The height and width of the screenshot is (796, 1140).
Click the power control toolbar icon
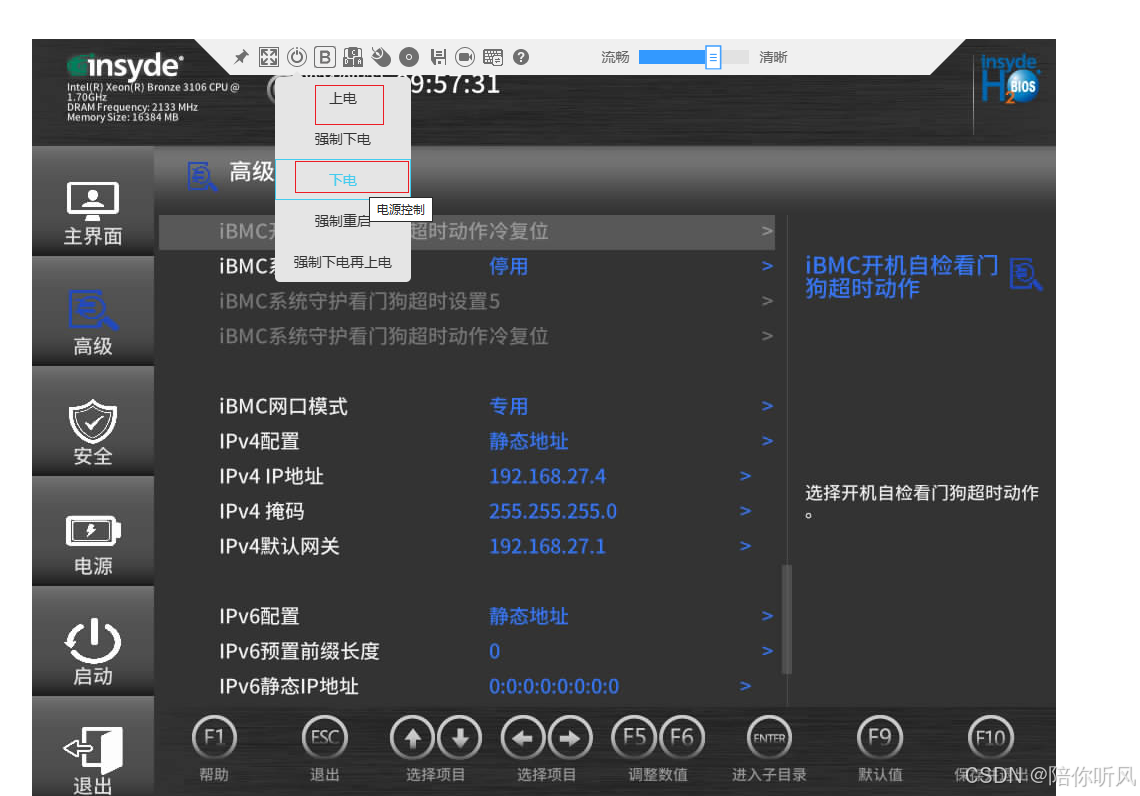pyautogui.click(x=297, y=57)
